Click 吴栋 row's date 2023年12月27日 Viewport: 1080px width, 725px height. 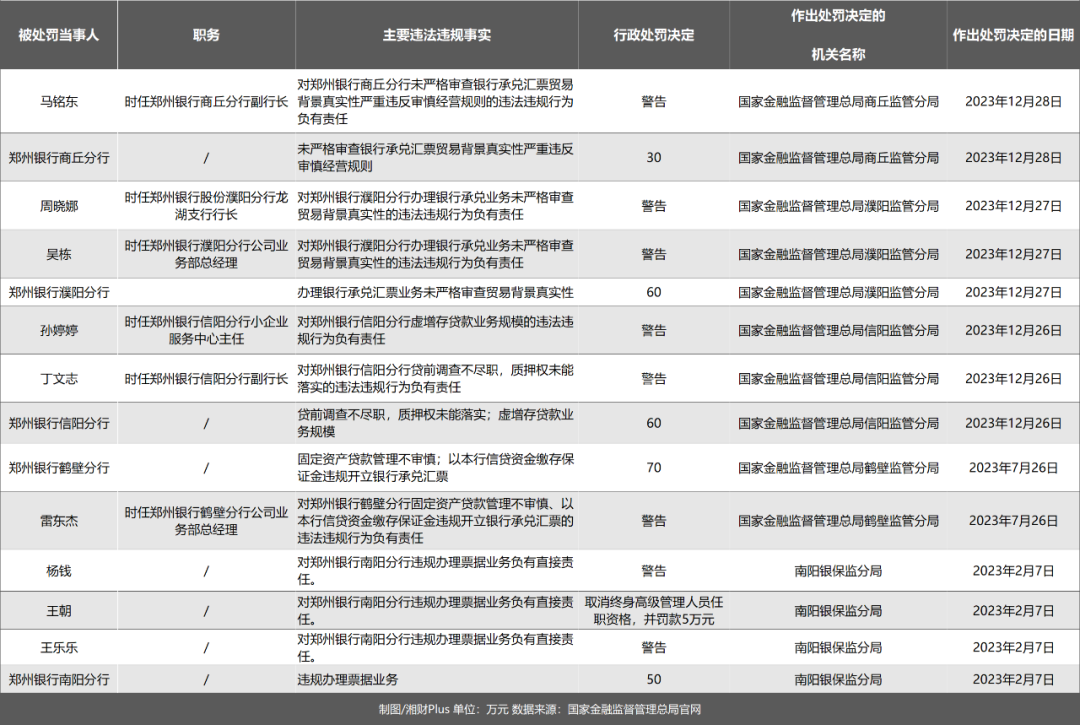click(1013, 254)
